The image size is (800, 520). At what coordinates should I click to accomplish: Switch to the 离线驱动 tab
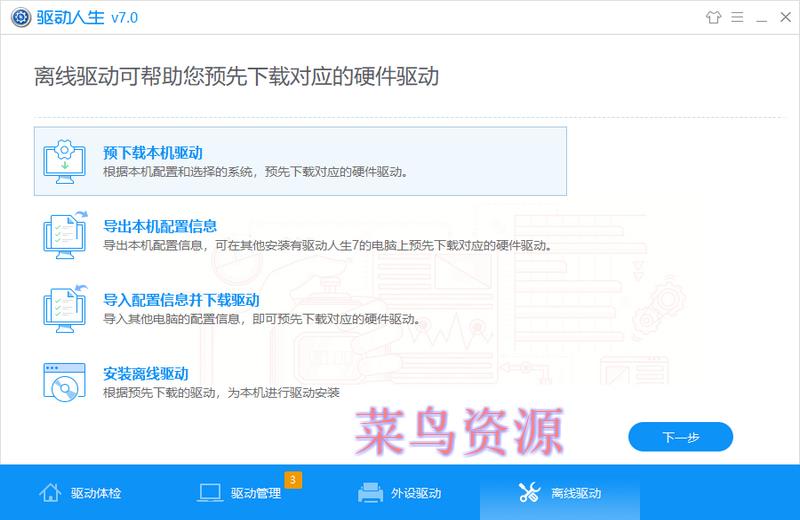coord(560,492)
